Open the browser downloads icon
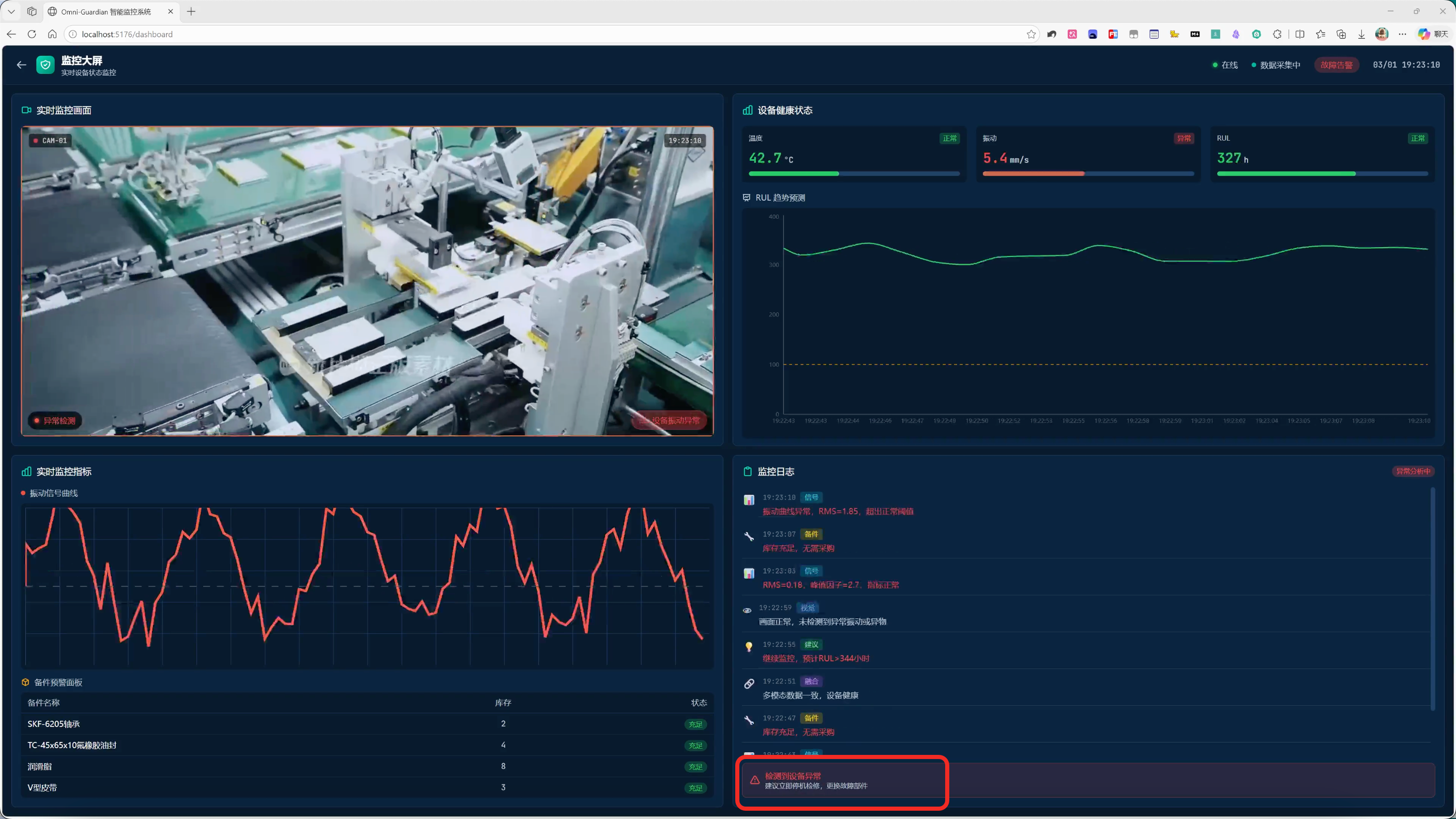Viewport: 1456px width, 819px height. click(x=1361, y=34)
